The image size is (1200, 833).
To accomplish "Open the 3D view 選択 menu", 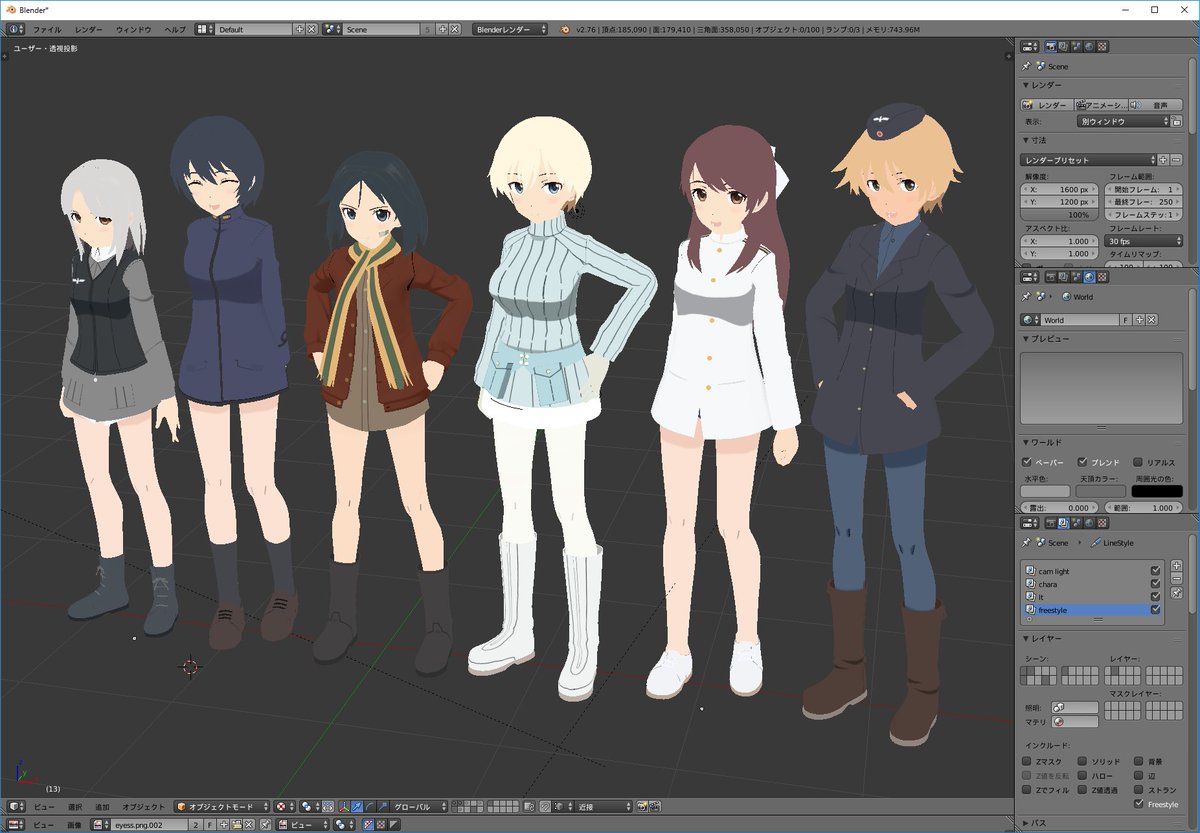I will pos(75,806).
